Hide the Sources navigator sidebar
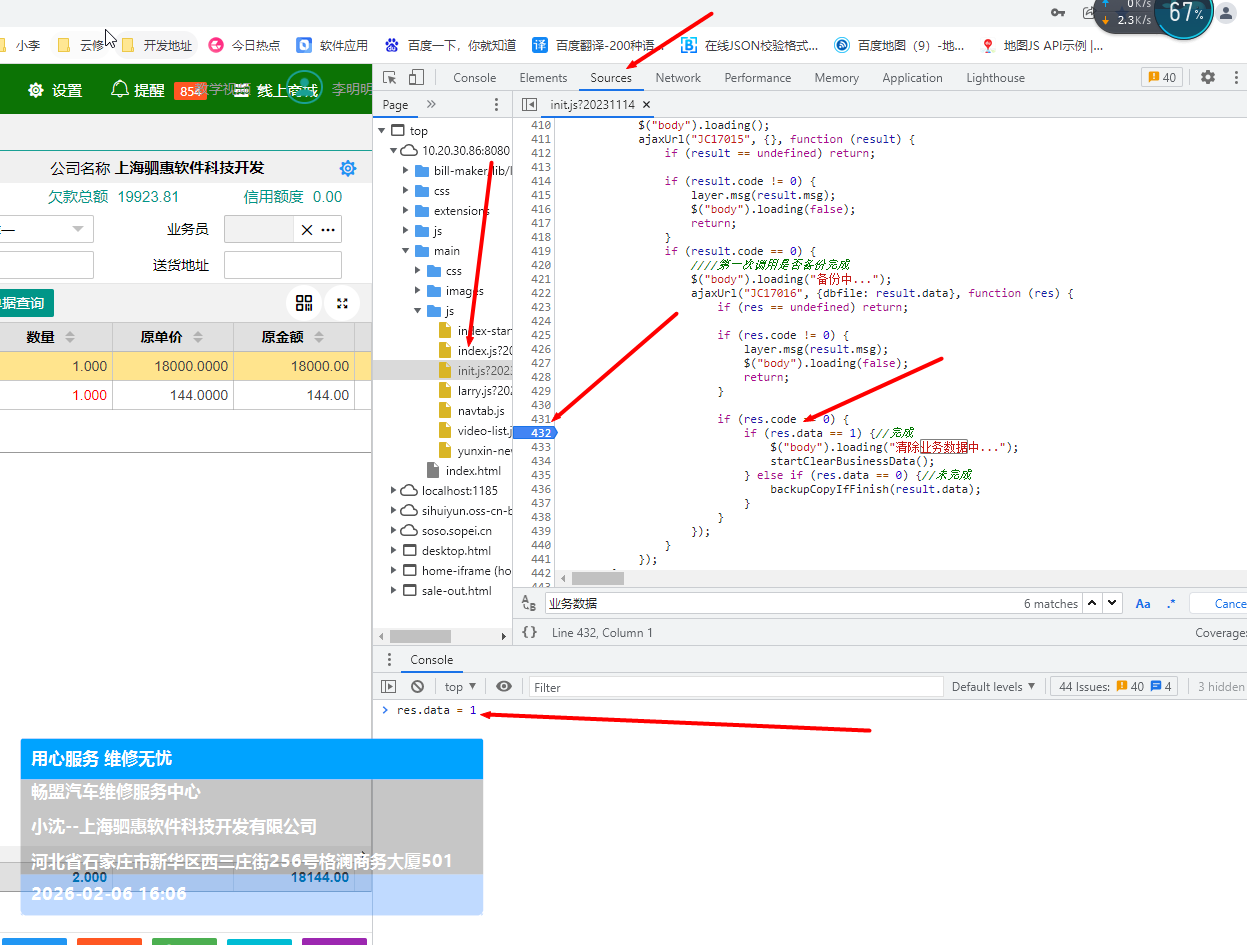This screenshot has width=1247, height=945. [x=529, y=105]
